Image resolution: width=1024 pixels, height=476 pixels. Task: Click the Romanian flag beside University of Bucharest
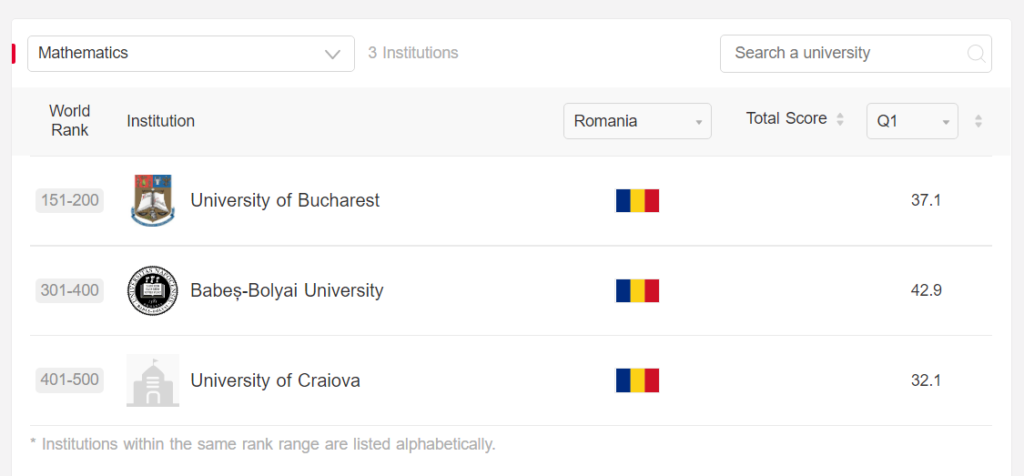637,200
